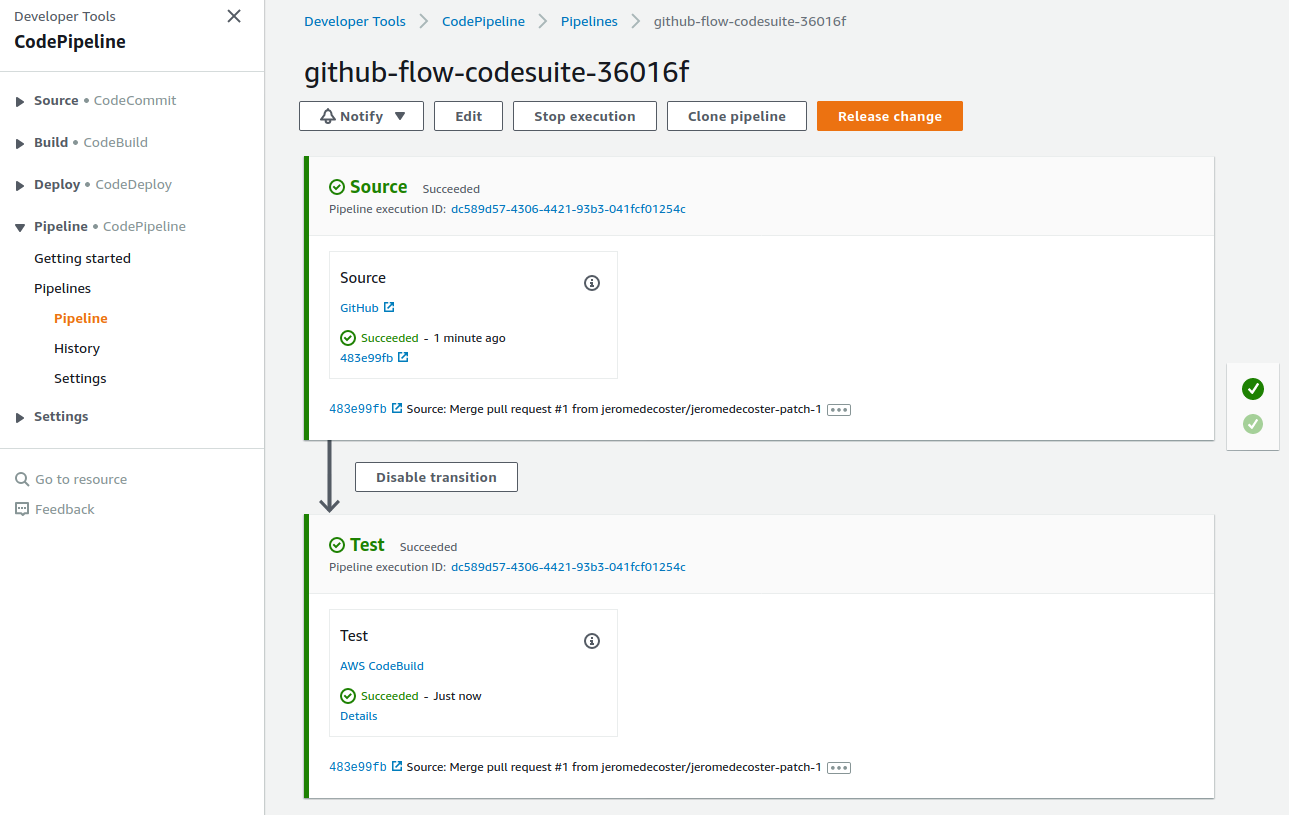Viewport: 1289px width, 815px height.
Task: Open the GitHub provider link
Action: (359, 308)
